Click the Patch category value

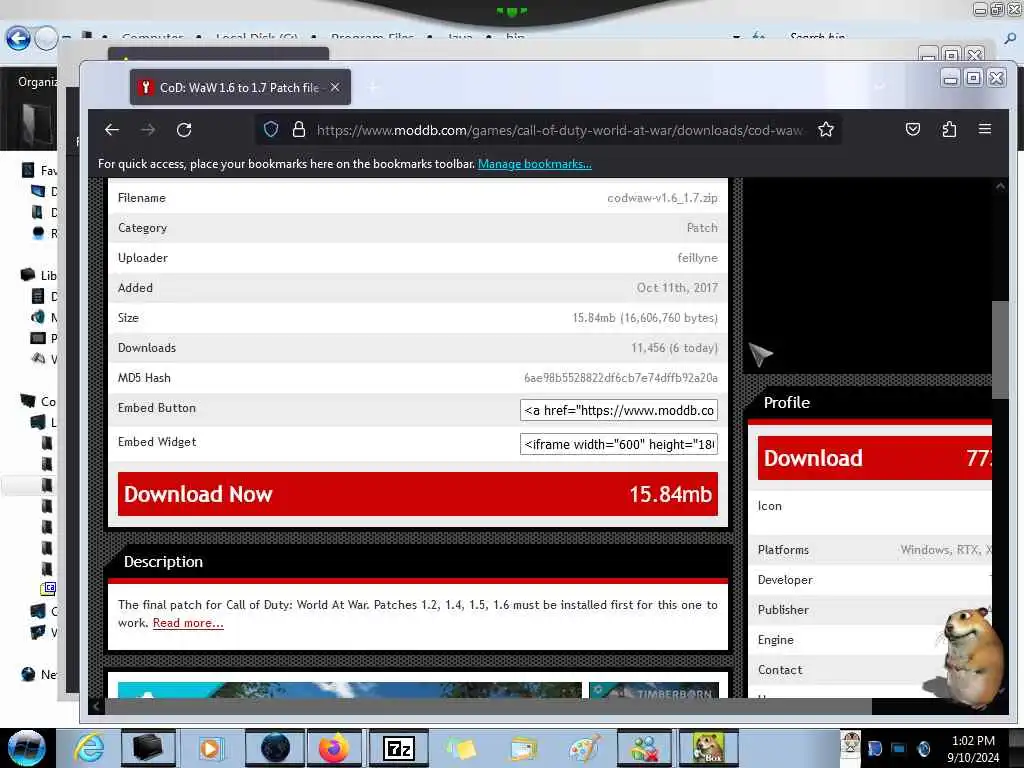pos(702,228)
